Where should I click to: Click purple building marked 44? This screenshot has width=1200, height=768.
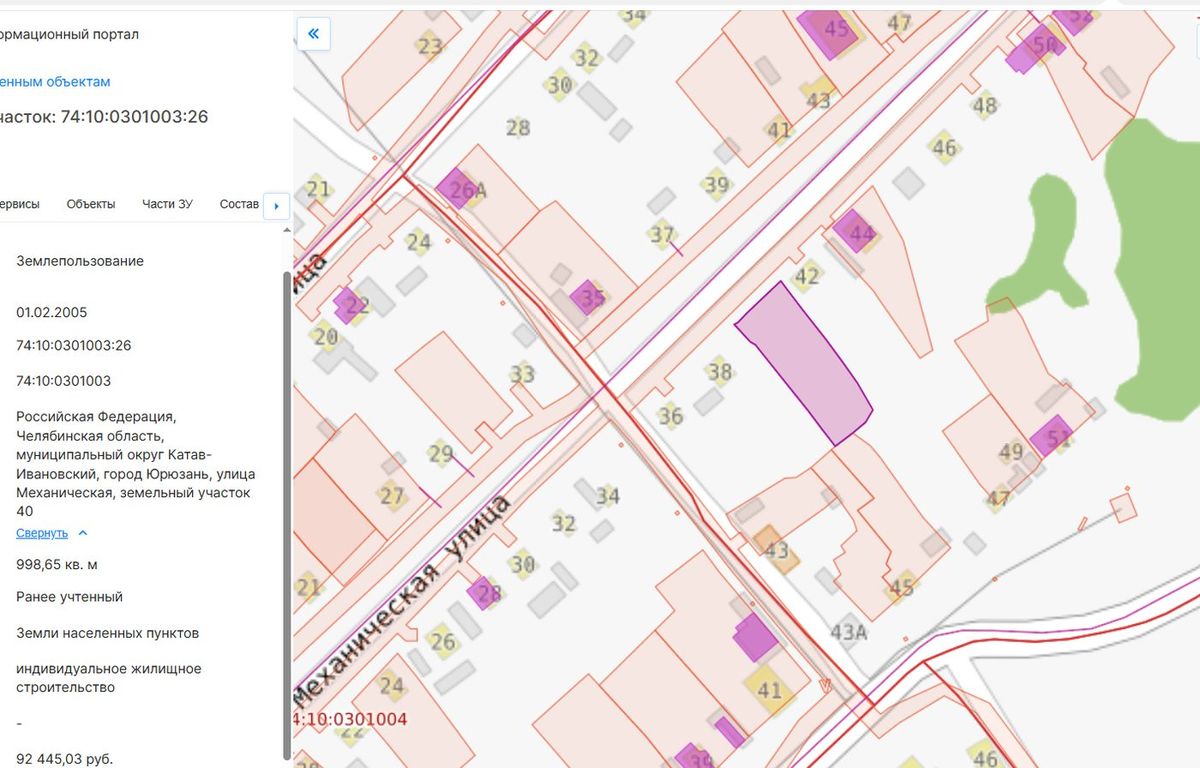[x=856, y=231]
